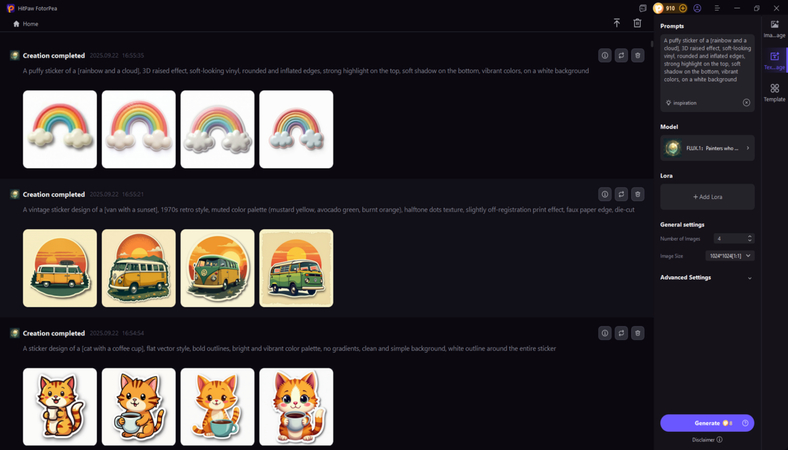
Task: Regenerate the vintage van sticker creation
Action: tap(621, 194)
